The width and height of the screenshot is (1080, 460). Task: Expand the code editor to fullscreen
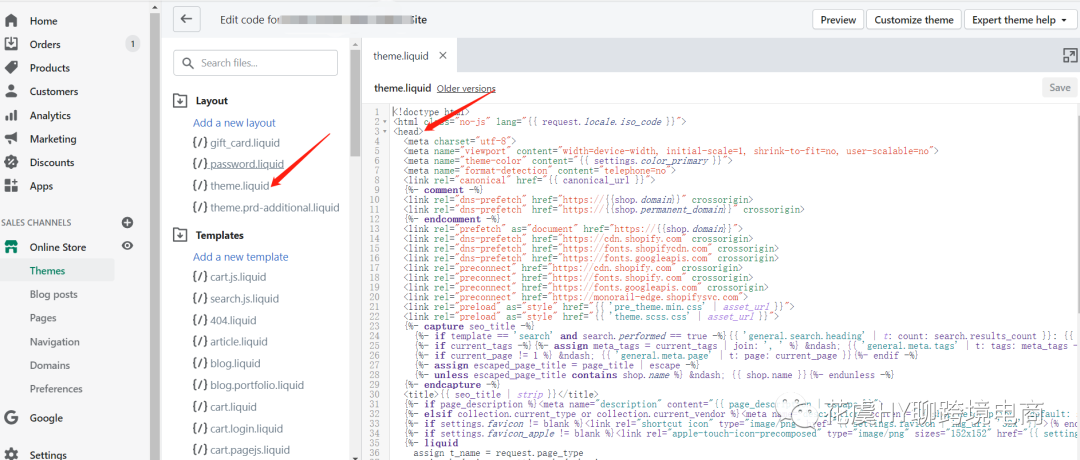(x=1070, y=56)
